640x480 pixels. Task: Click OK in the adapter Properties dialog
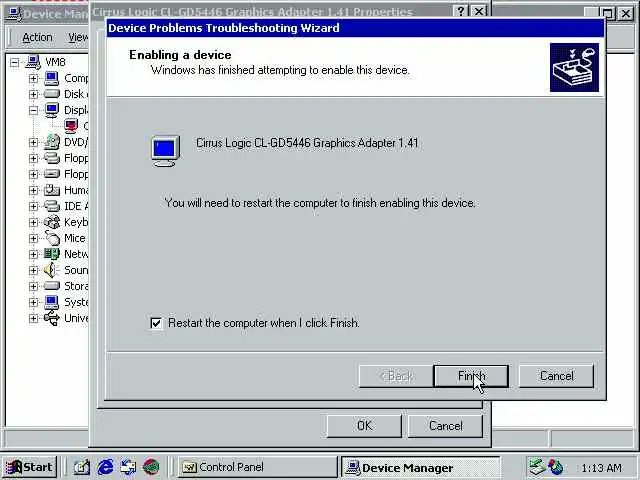tap(364, 426)
